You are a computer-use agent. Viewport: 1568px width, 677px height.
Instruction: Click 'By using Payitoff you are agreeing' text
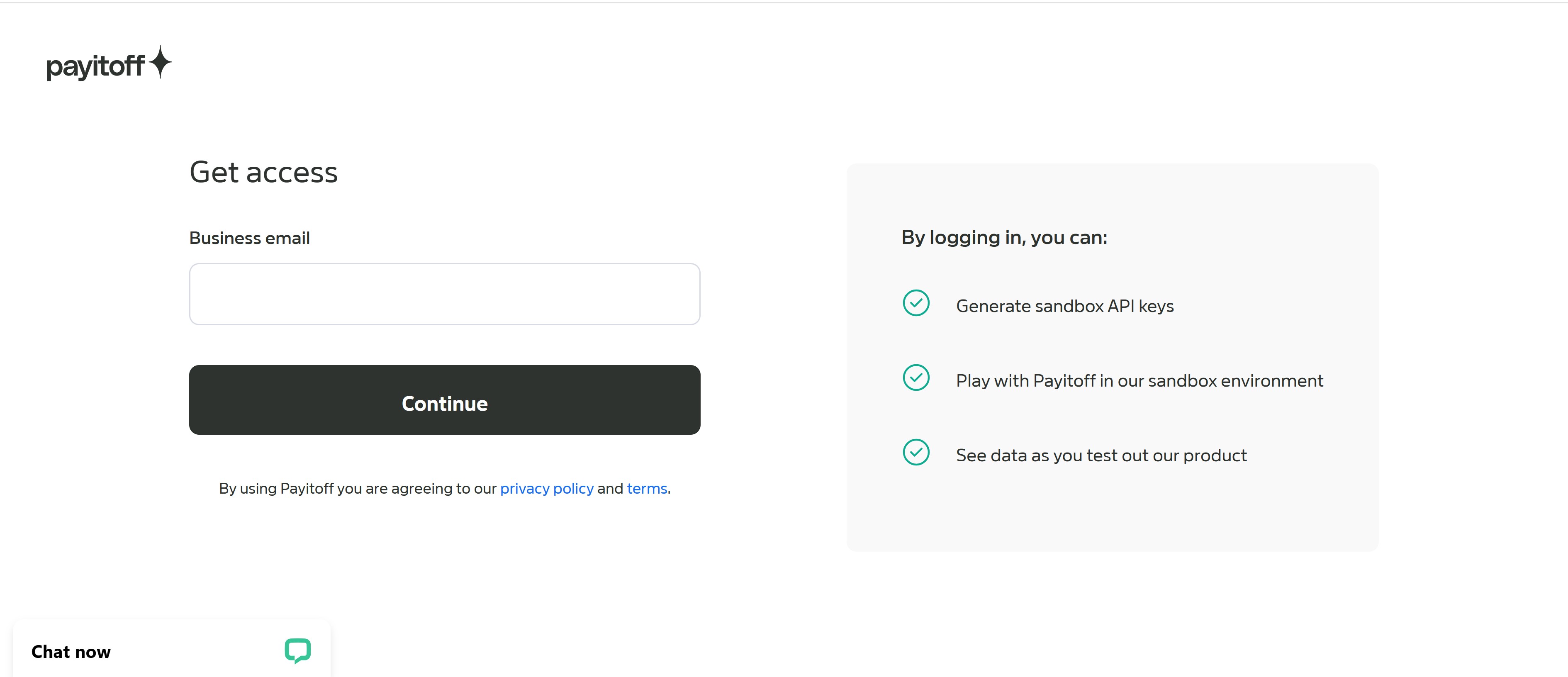click(x=358, y=489)
